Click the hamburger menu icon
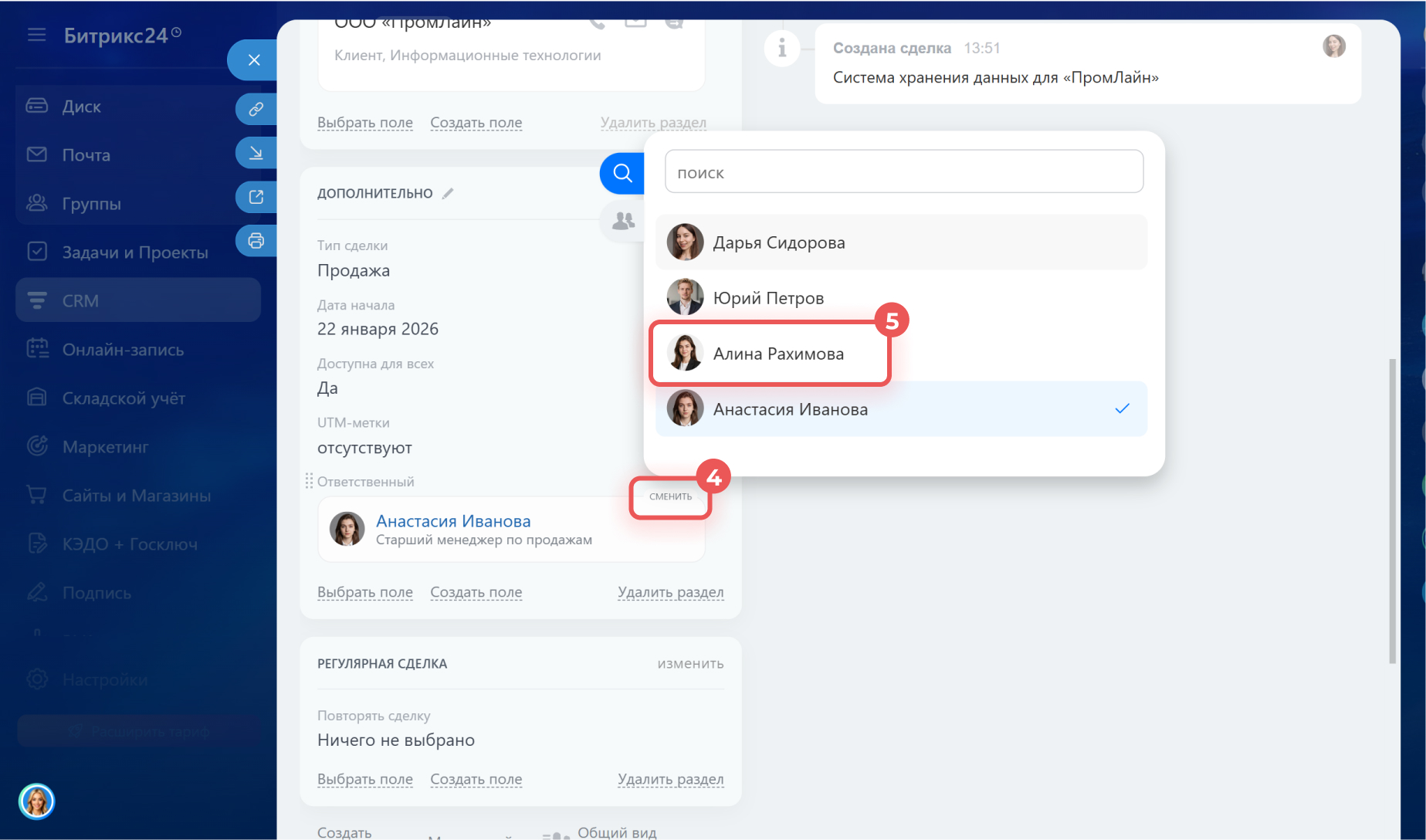The height and width of the screenshot is (840, 1426). pos(36,36)
